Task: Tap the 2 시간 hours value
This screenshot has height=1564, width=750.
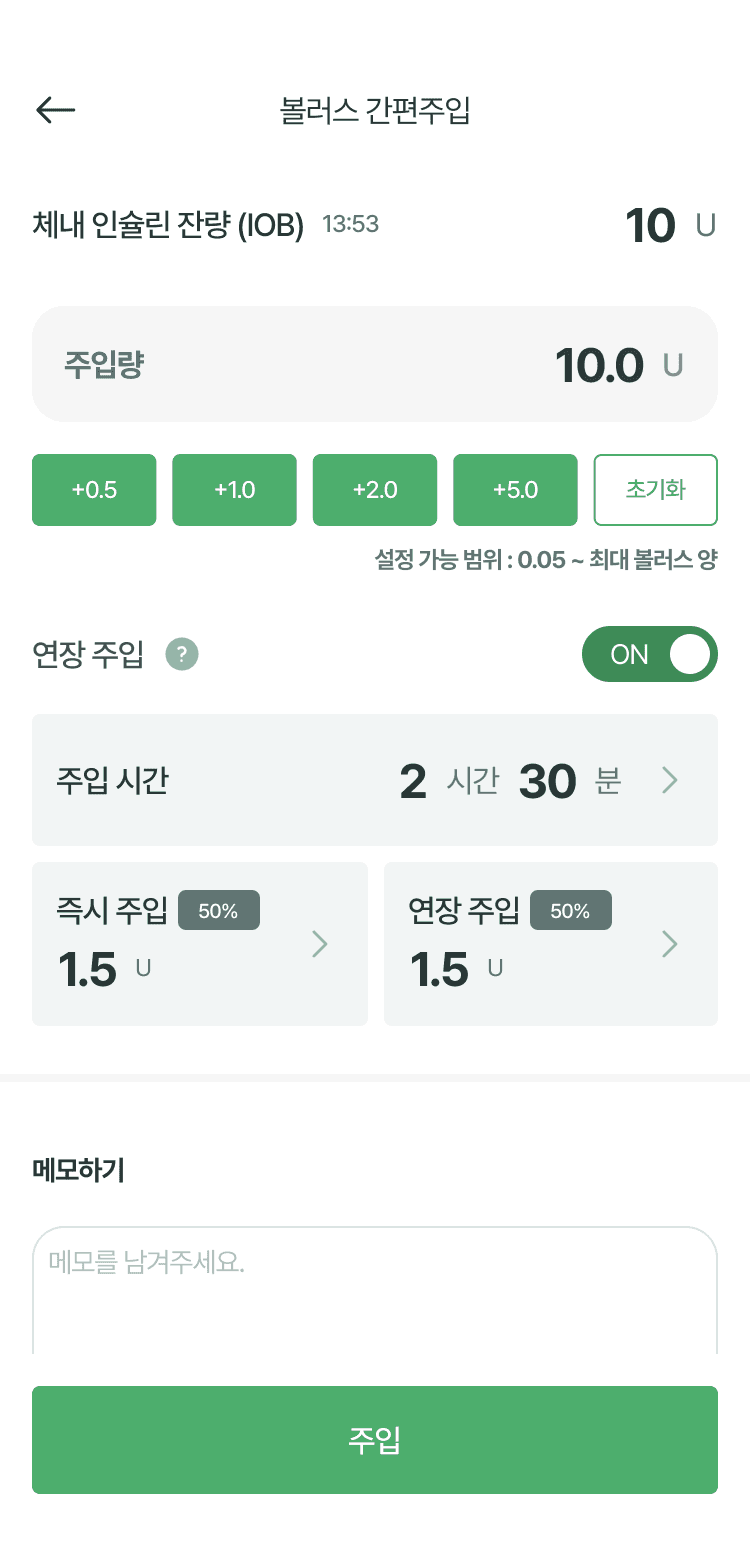Action: coord(413,781)
